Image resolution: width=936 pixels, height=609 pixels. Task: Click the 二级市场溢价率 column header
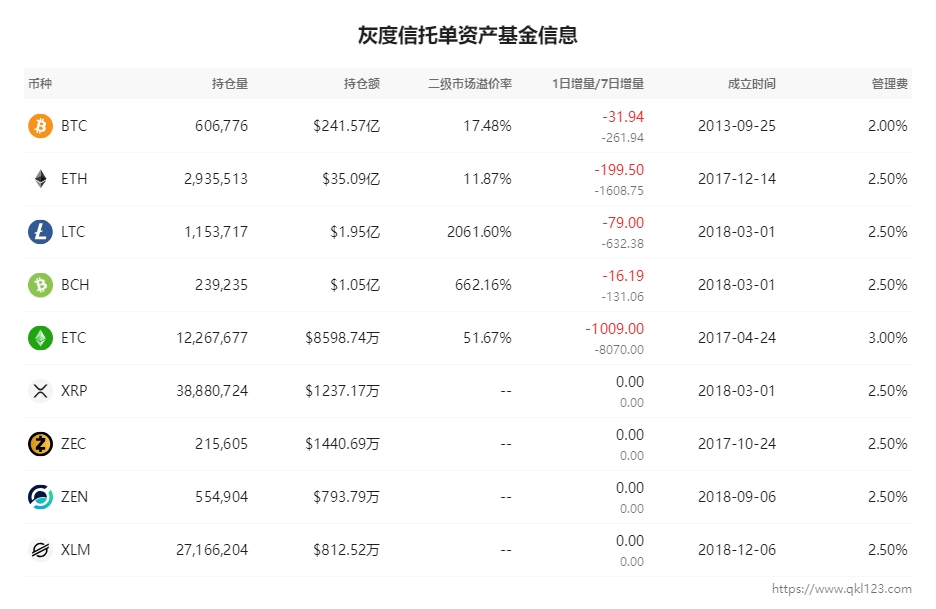(470, 84)
